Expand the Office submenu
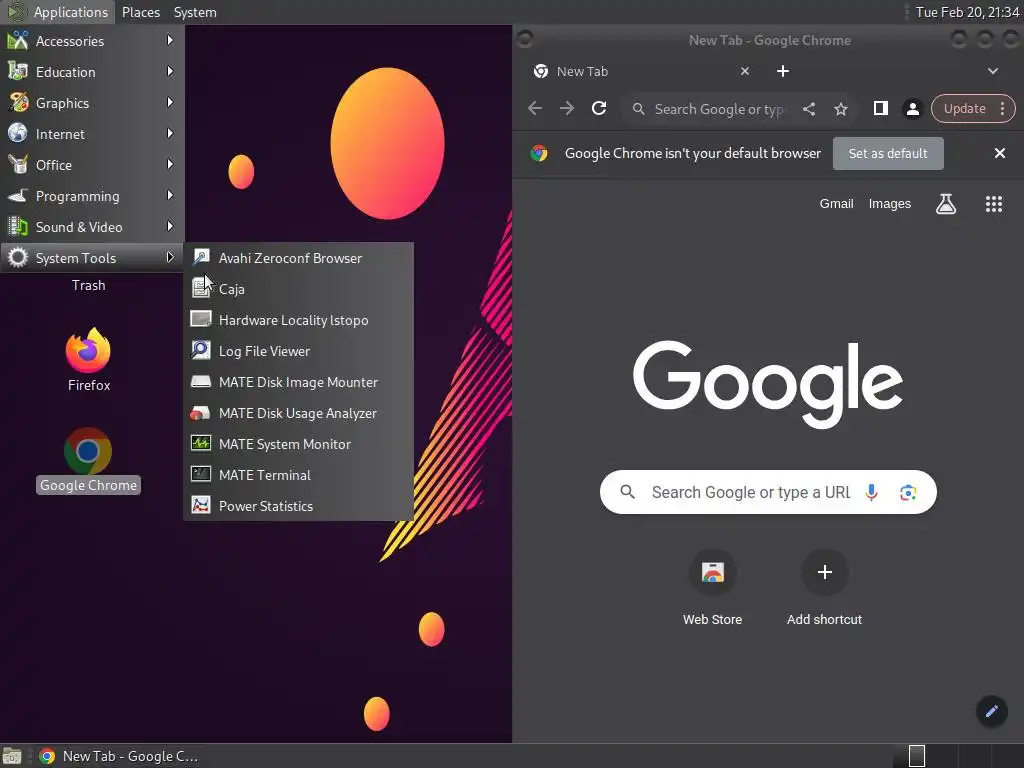This screenshot has height=768, width=1024. pyautogui.click(x=91, y=165)
